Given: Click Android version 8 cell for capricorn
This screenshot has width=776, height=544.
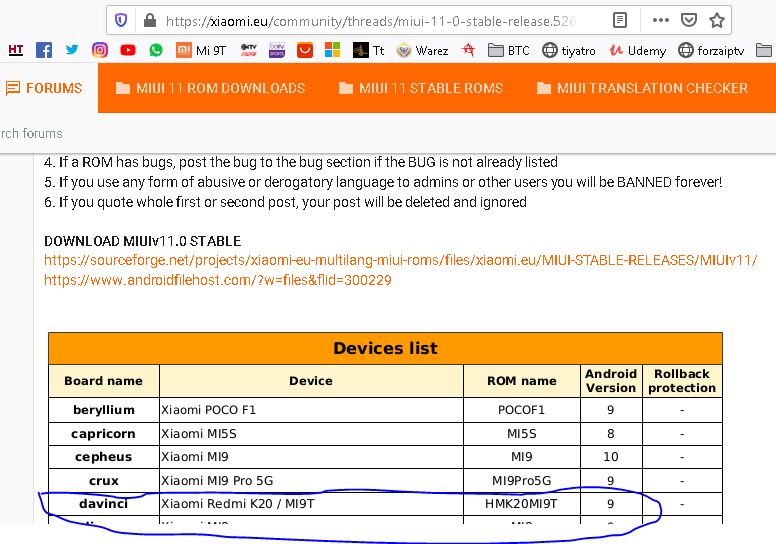Looking at the screenshot, I should (611, 434).
